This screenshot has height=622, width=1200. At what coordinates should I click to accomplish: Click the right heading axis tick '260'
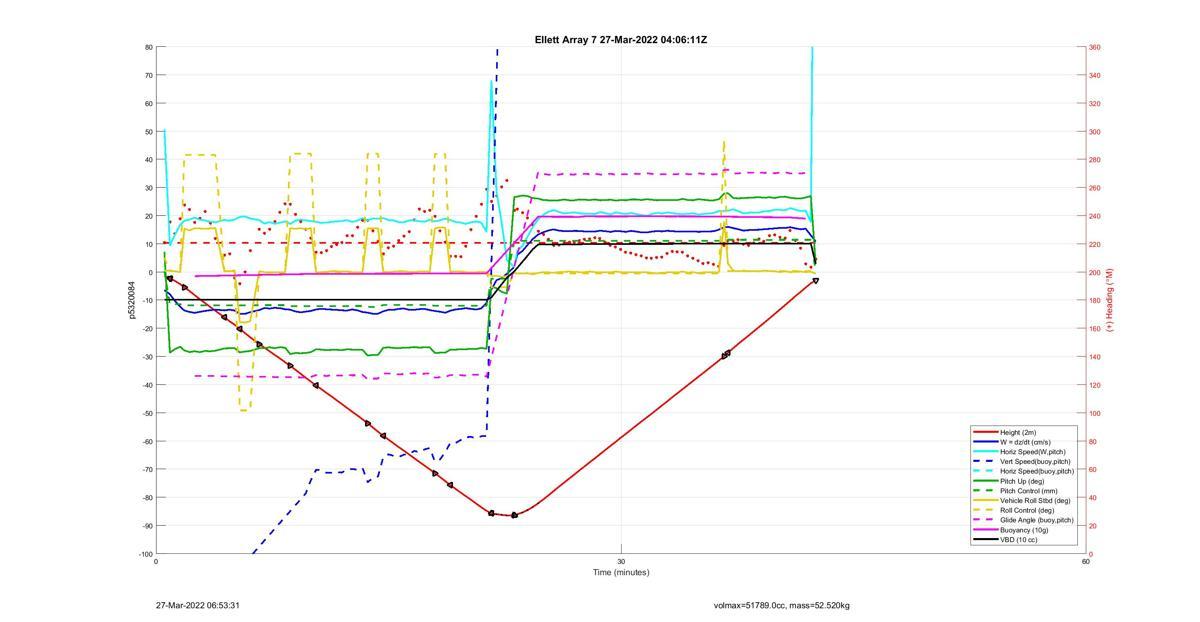click(1095, 188)
